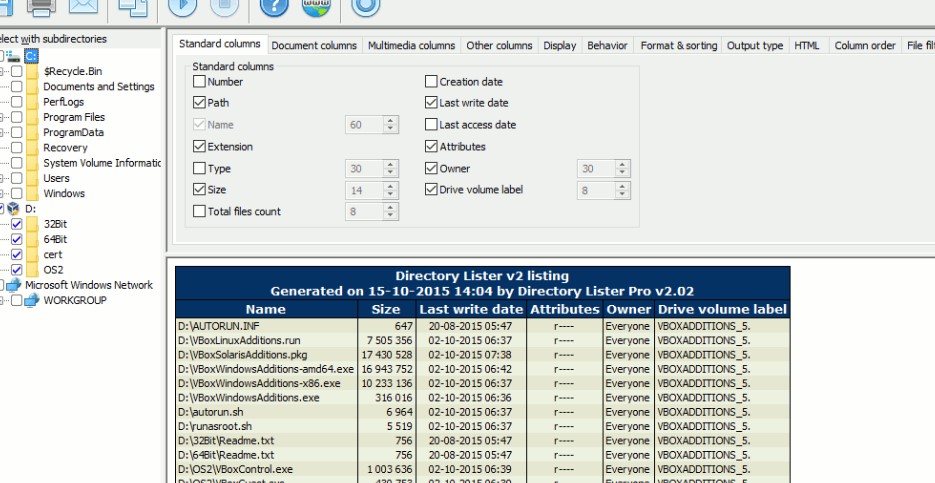Decrease the Owner width spinner value
The image size is (935, 483).
point(624,173)
